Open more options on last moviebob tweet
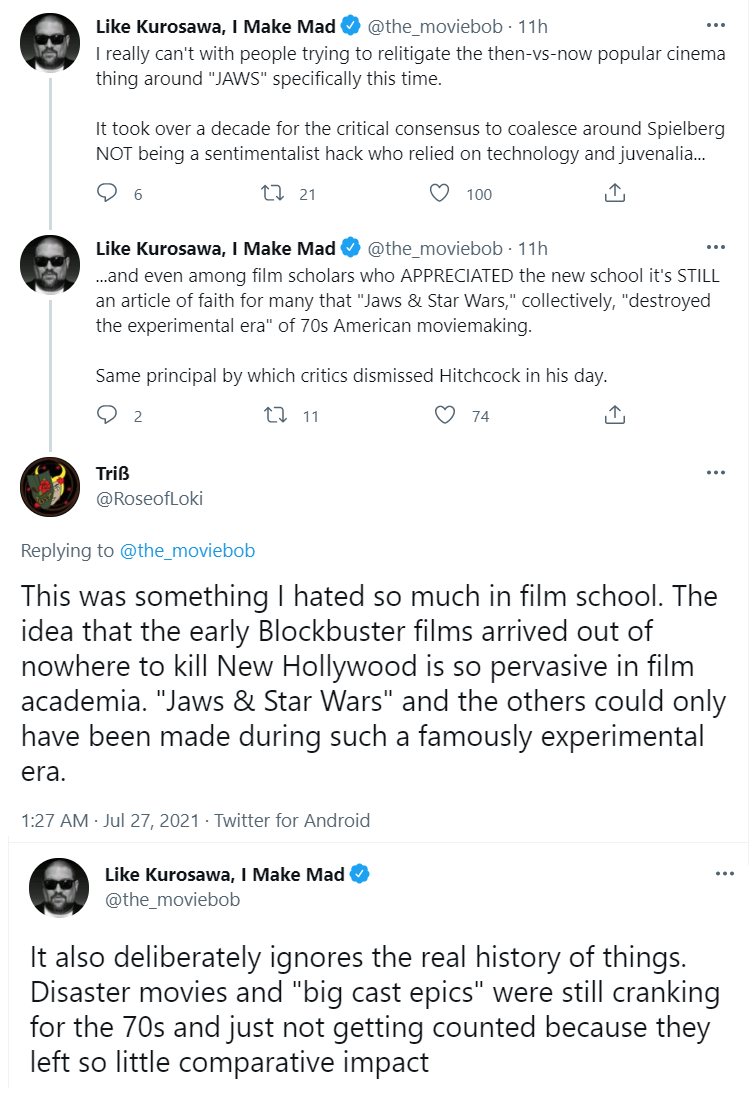 725,874
